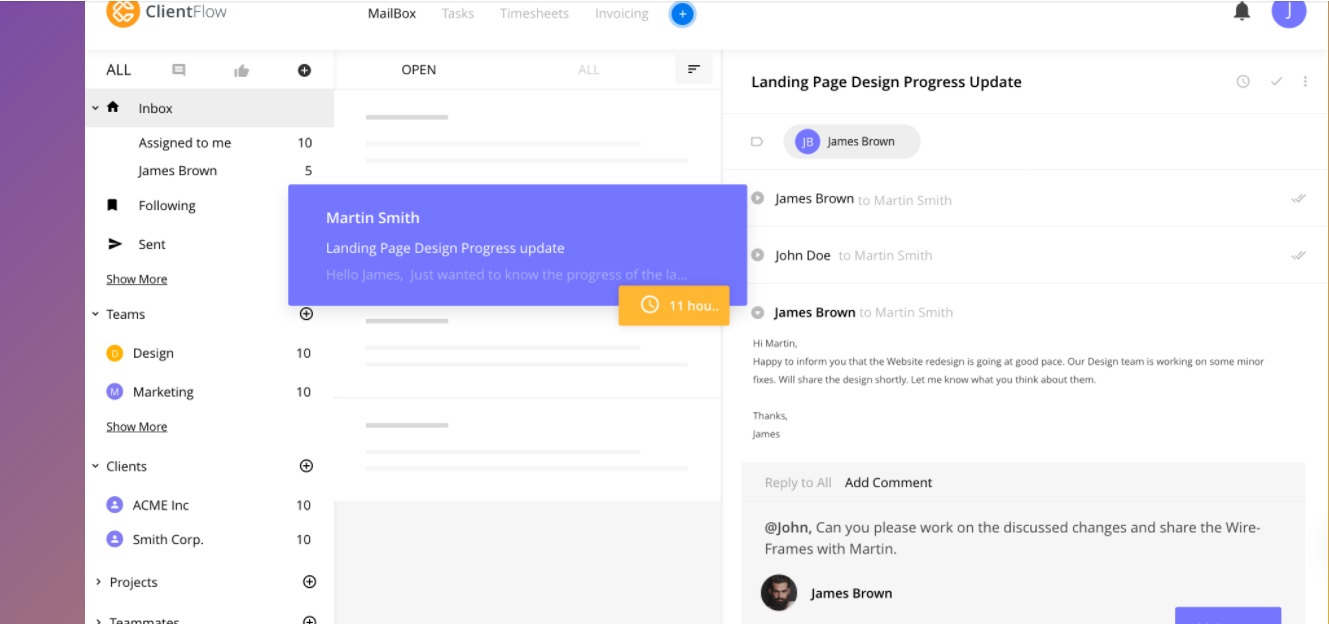Select the ALL conversations tab in list
The width and height of the screenshot is (1329, 624).
tap(589, 70)
